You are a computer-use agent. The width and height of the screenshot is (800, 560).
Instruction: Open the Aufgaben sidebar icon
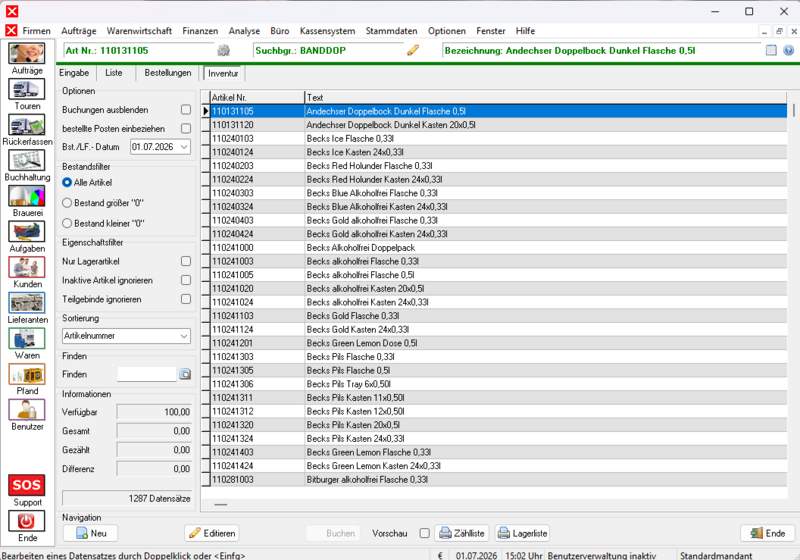pyautogui.click(x=27, y=232)
